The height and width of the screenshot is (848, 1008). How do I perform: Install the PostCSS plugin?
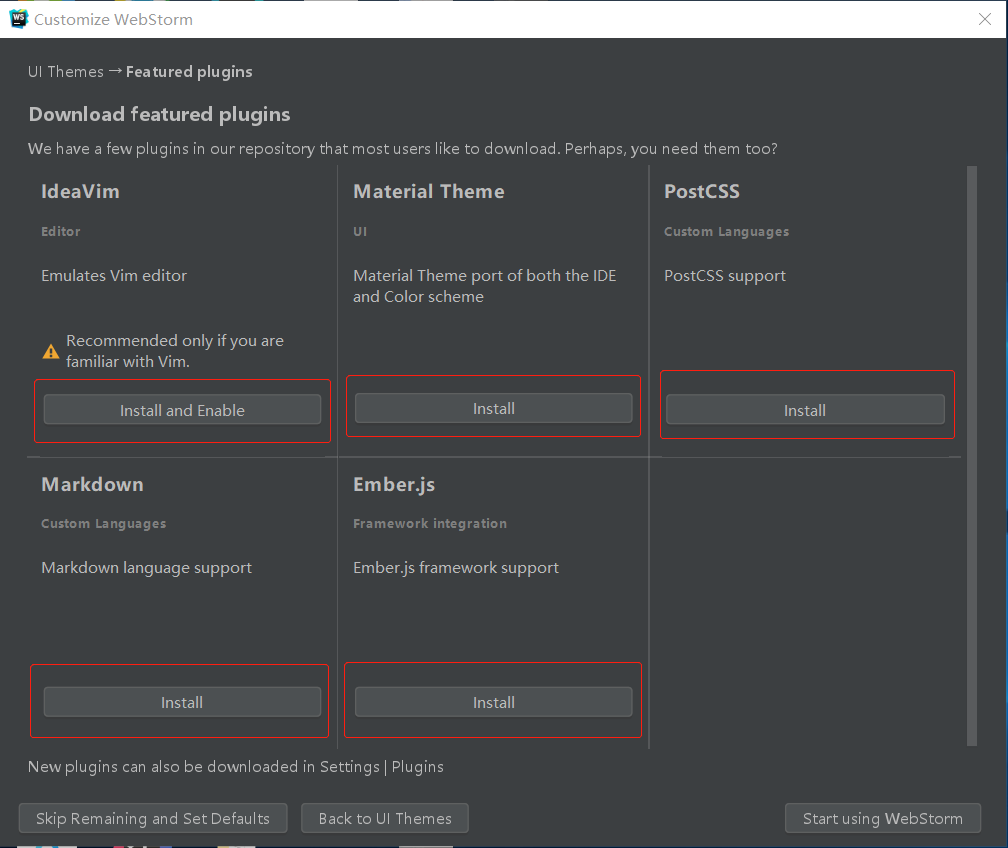(x=805, y=409)
